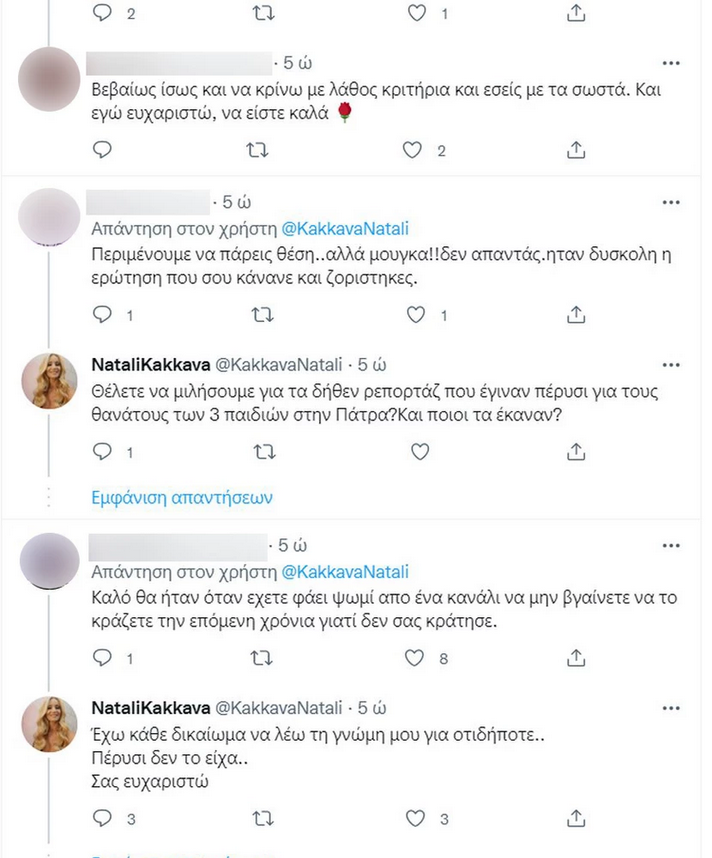Reply to the tweet about the Patras reportage
The image size is (712, 858).
pos(102,452)
